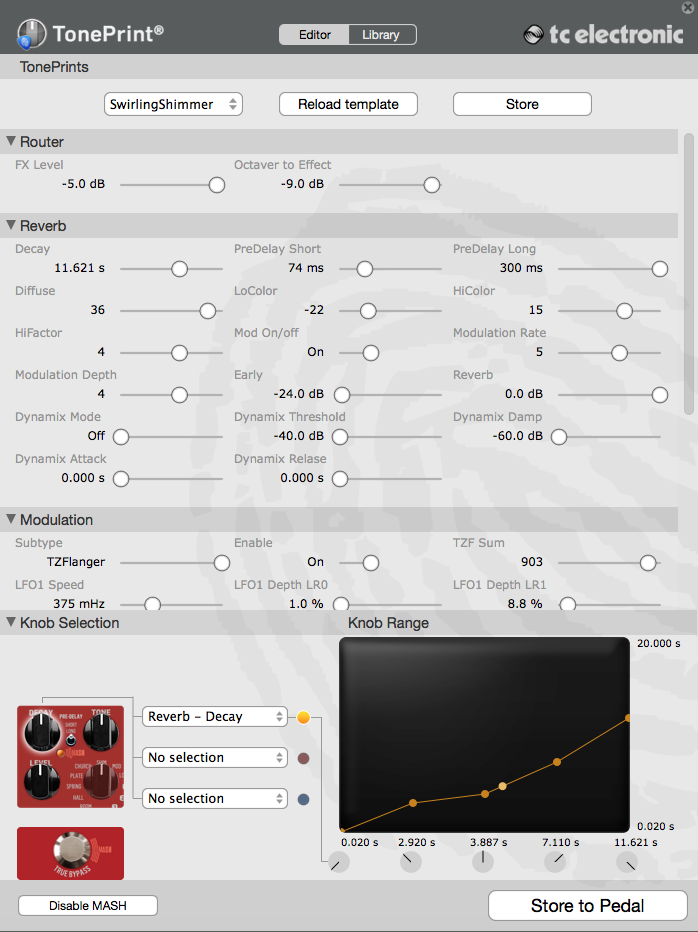This screenshot has width=698, height=932.
Task: Click the pre-delay short/long switch on pedal
Action: pos(71,740)
